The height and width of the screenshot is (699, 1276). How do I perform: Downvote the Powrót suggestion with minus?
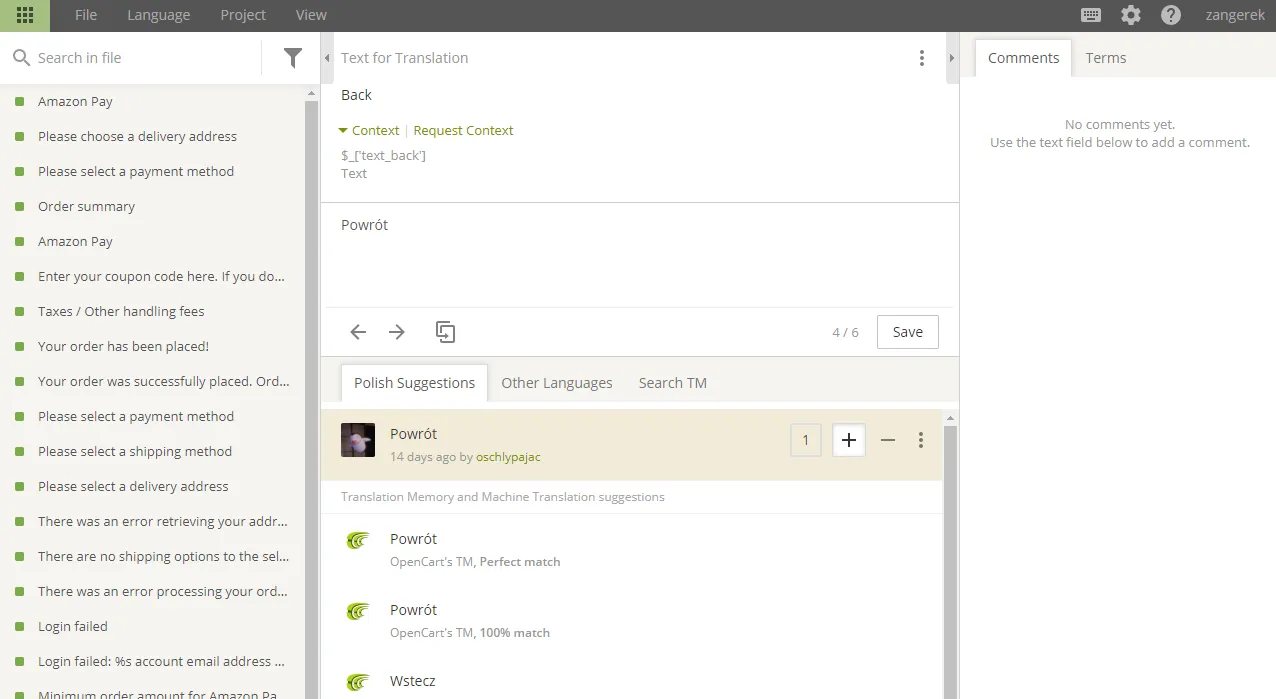click(888, 440)
